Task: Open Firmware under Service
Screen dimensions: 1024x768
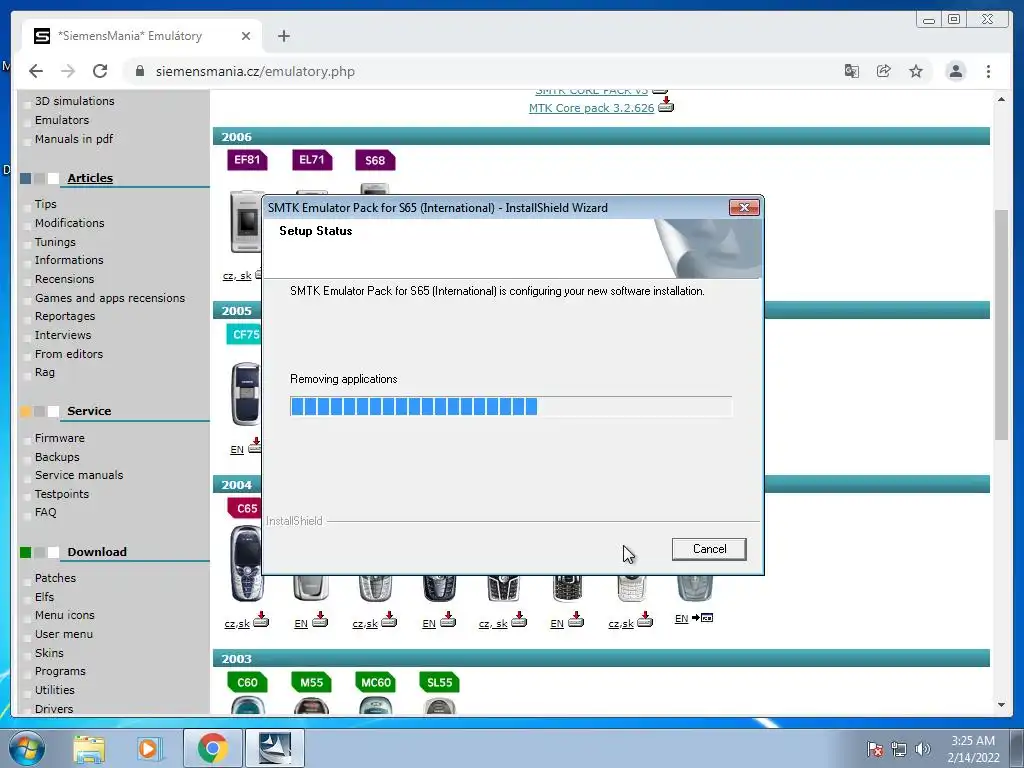Action: pyautogui.click(x=59, y=438)
